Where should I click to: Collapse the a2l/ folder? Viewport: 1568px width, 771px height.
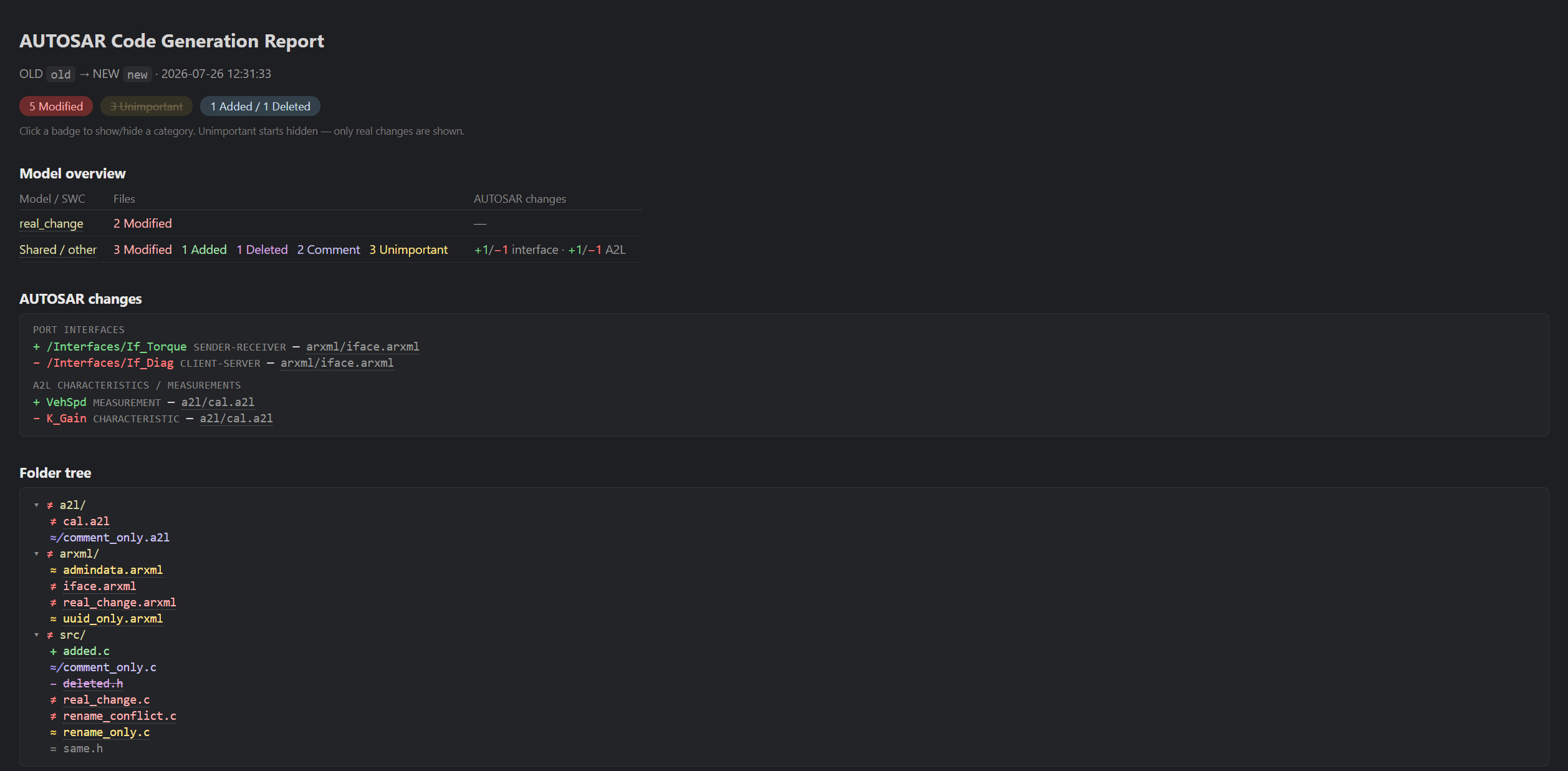[37, 505]
